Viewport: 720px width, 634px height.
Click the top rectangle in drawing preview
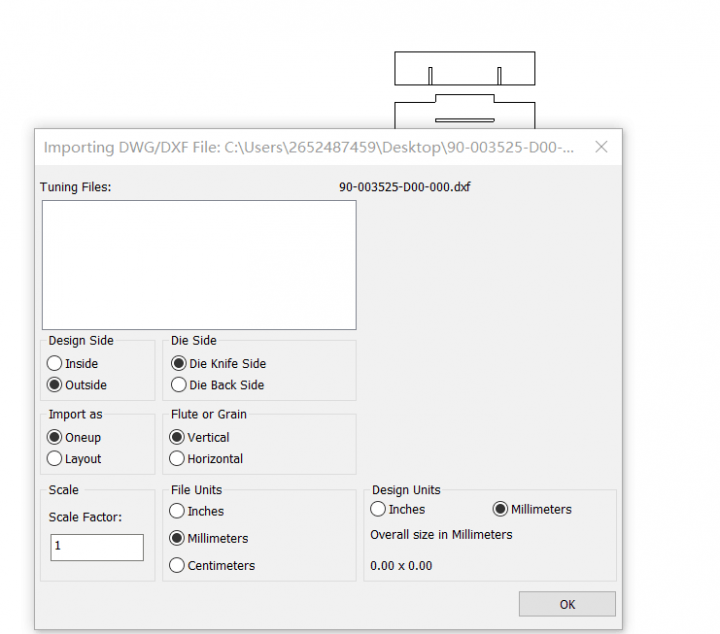tap(464, 68)
